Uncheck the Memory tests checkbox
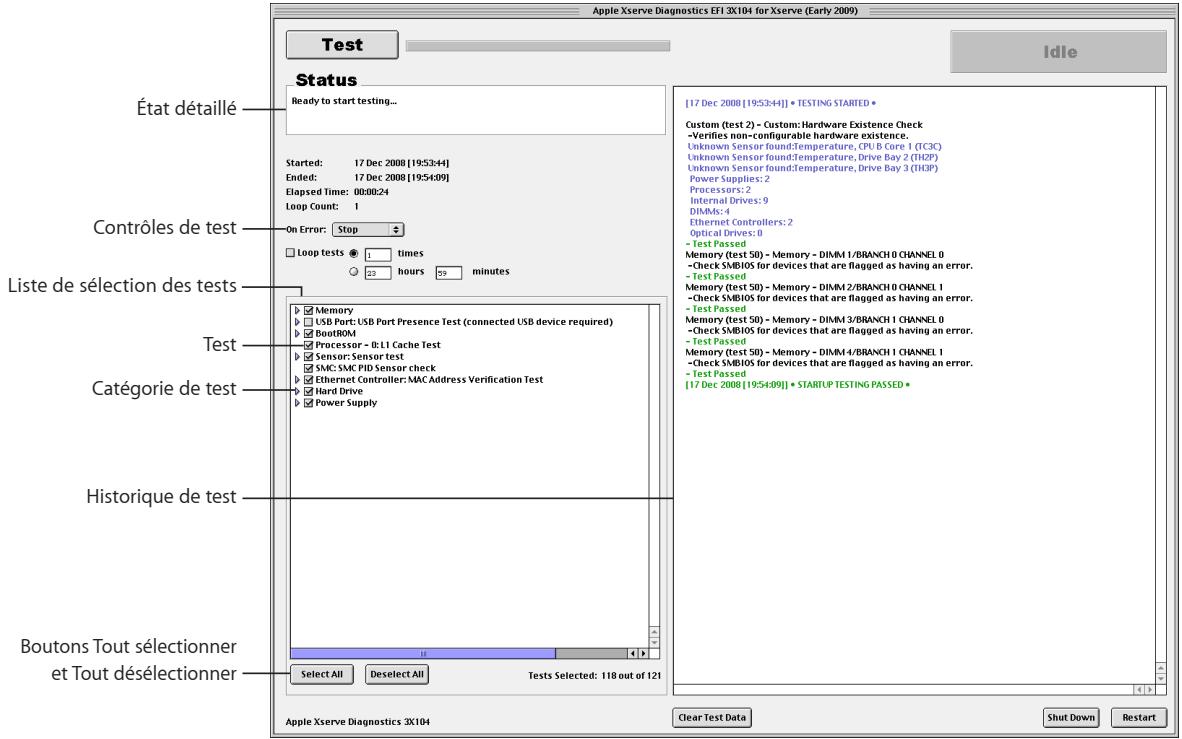 (x=308, y=311)
